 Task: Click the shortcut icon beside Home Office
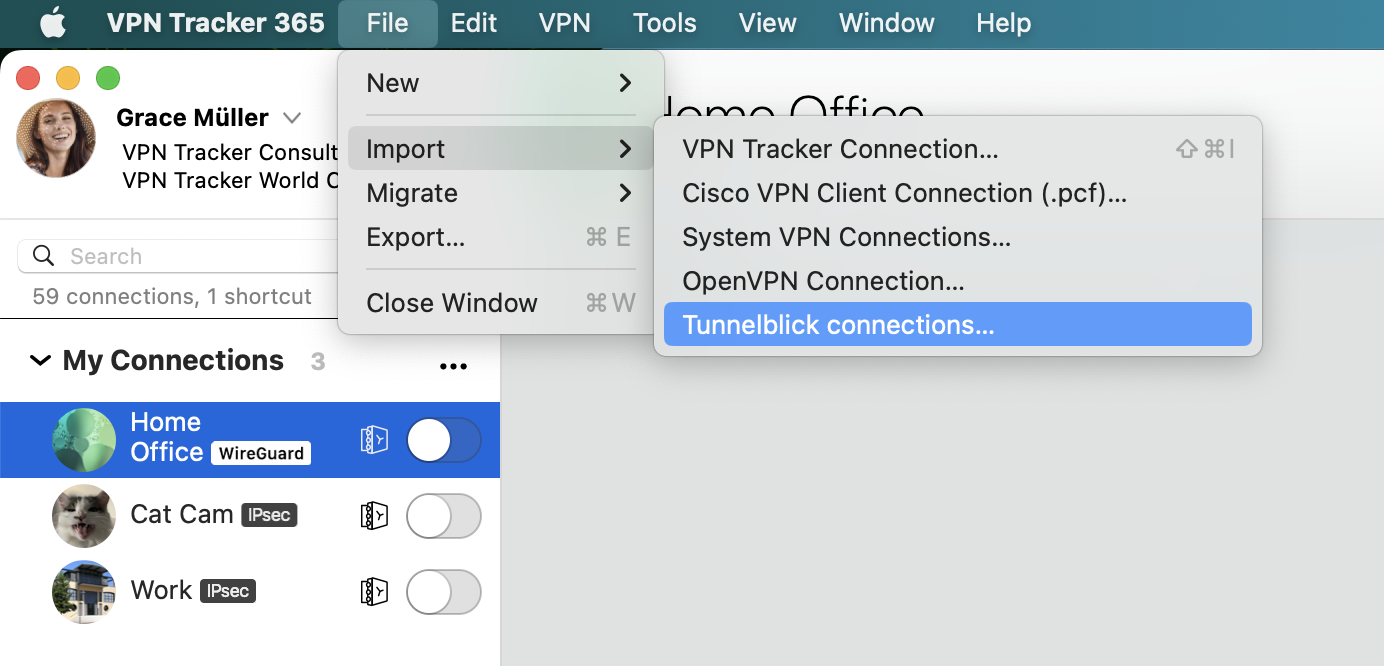pos(373,439)
